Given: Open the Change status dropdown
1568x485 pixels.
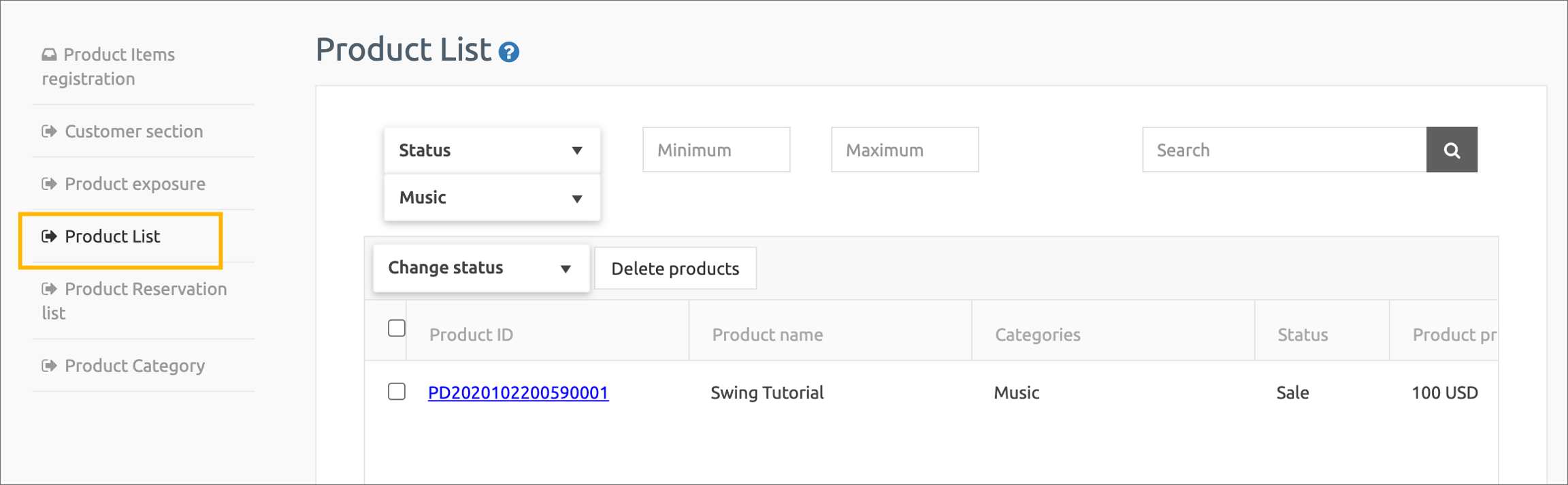Looking at the screenshot, I should 480,268.
